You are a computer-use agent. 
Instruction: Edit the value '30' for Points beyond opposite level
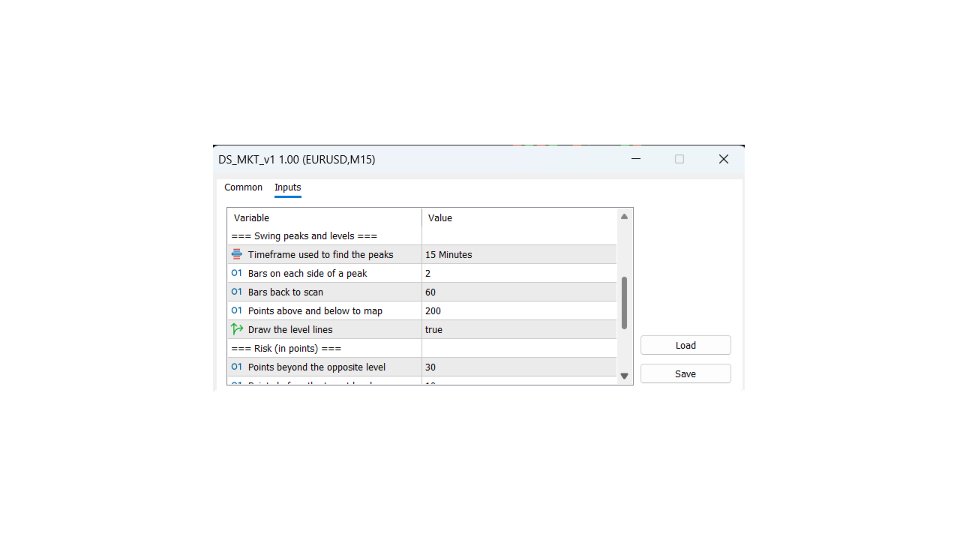point(519,367)
